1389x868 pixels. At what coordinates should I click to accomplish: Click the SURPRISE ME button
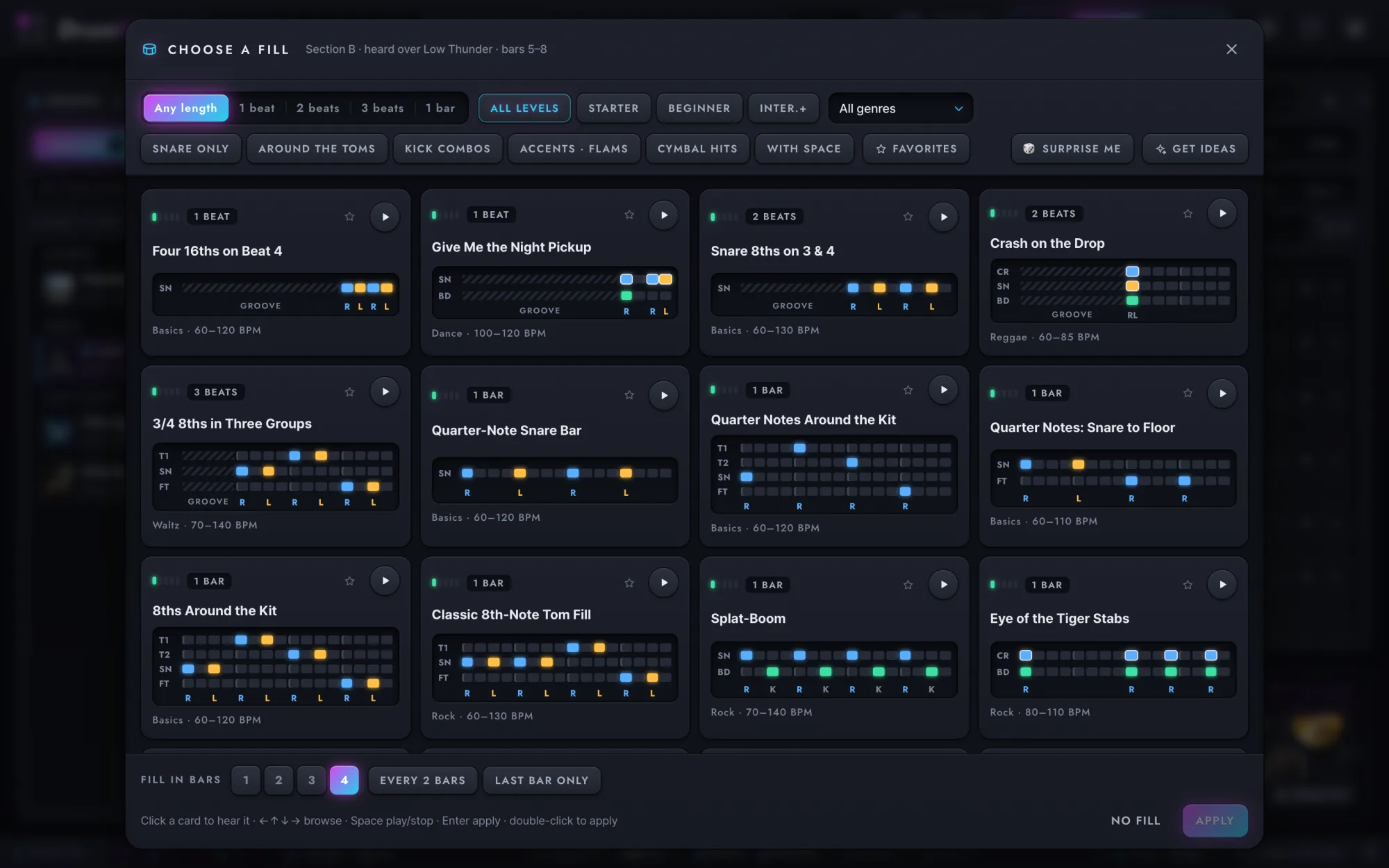[x=1072, y=149]
